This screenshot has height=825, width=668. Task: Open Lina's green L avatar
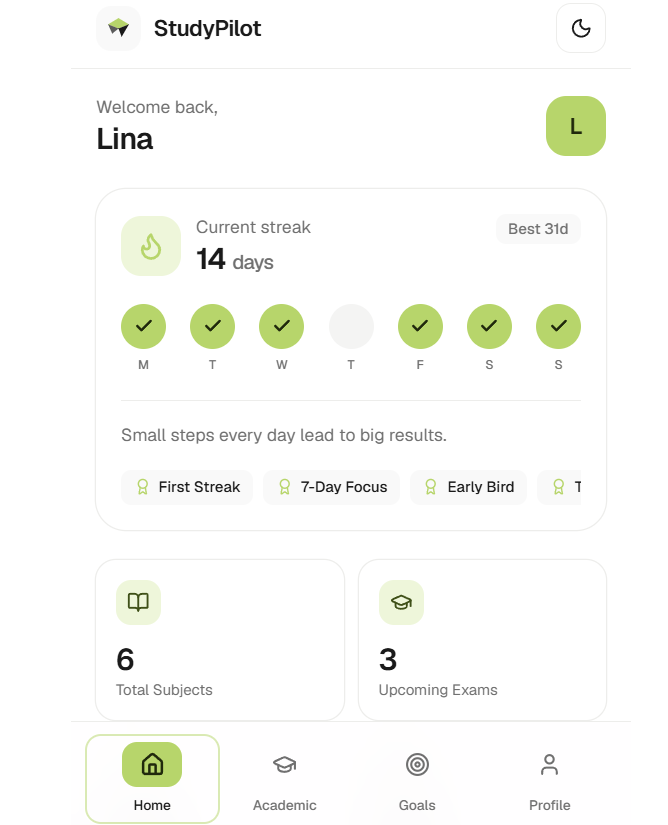pyautogui.click(x=576, y=126)
